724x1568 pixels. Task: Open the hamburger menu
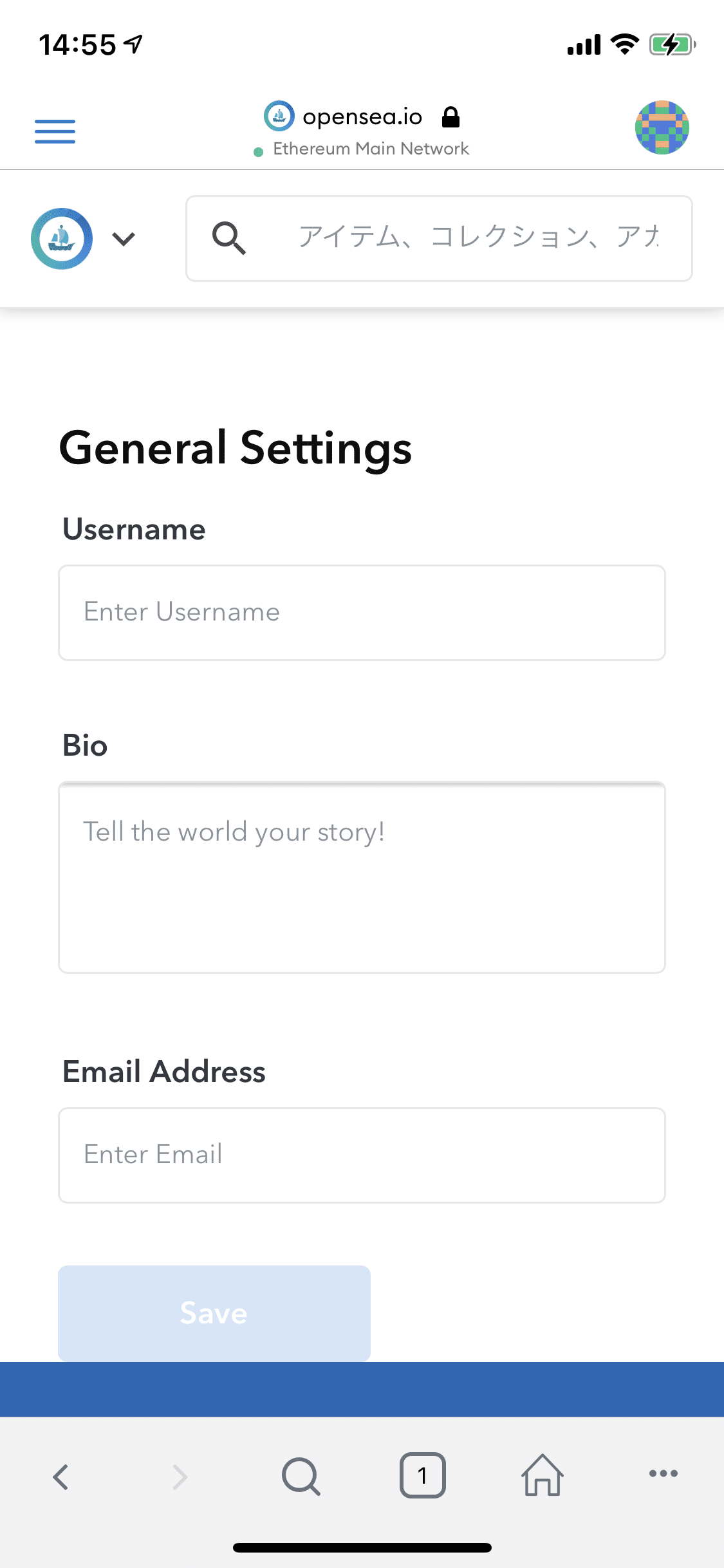pos(55,131)
